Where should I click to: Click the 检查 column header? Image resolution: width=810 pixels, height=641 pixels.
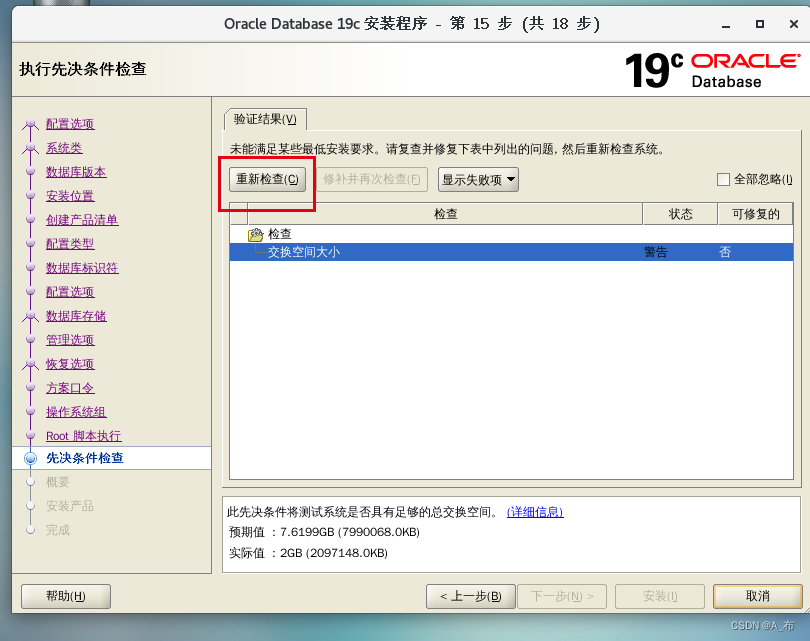[x=445, y=214]
